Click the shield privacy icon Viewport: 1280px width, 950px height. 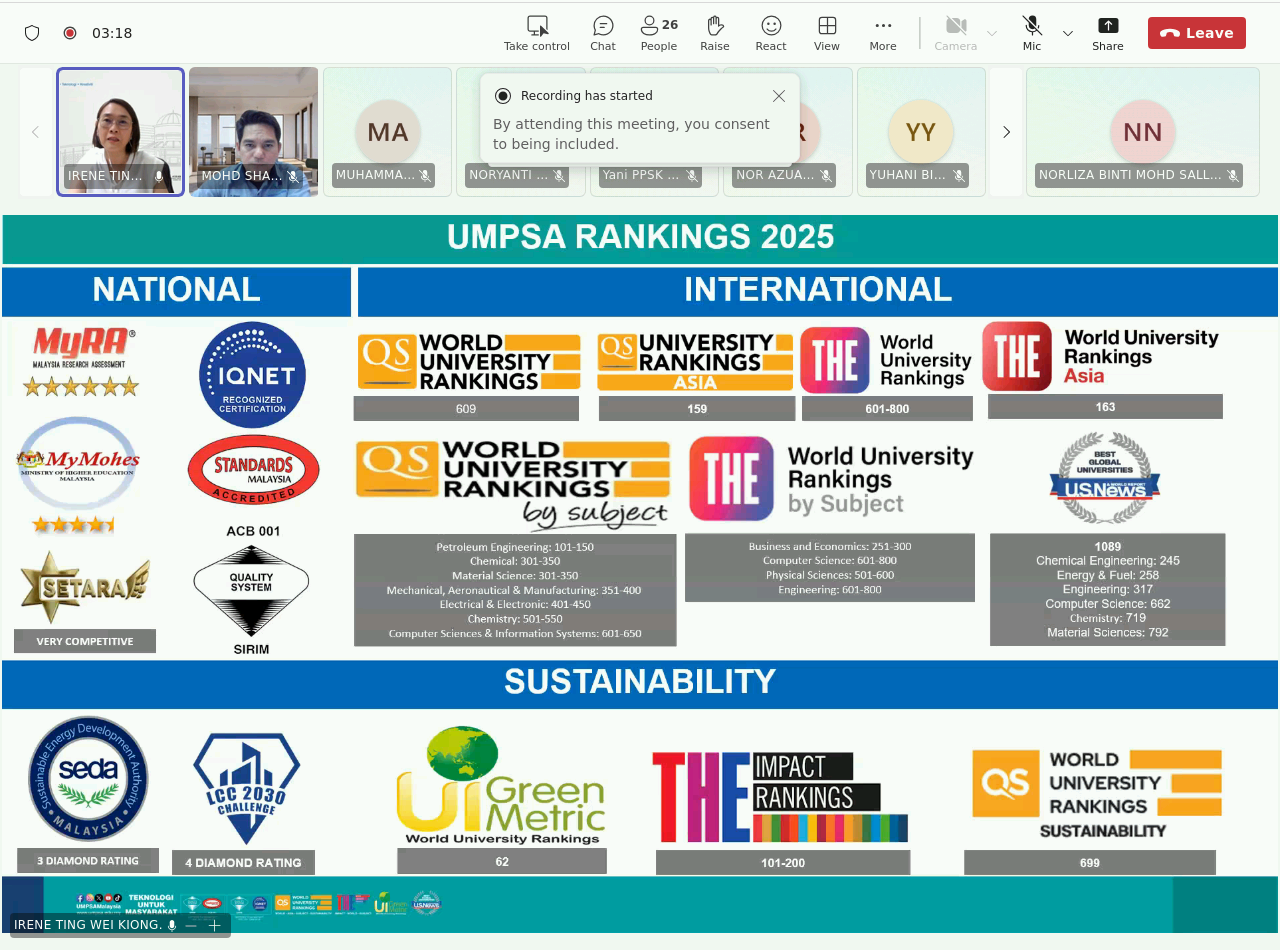[32, 33]
